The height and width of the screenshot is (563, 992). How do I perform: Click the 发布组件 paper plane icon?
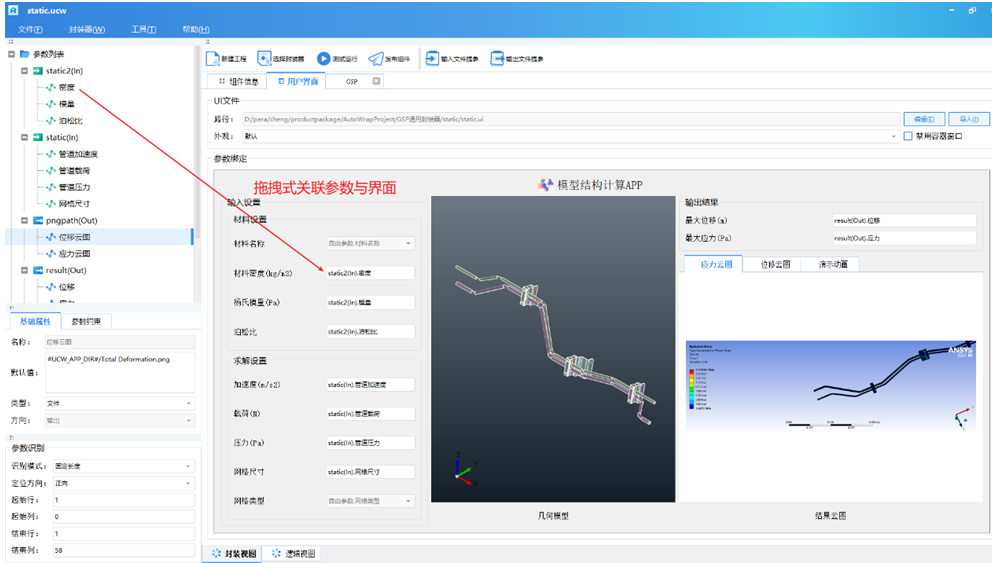tap(376, 59)
